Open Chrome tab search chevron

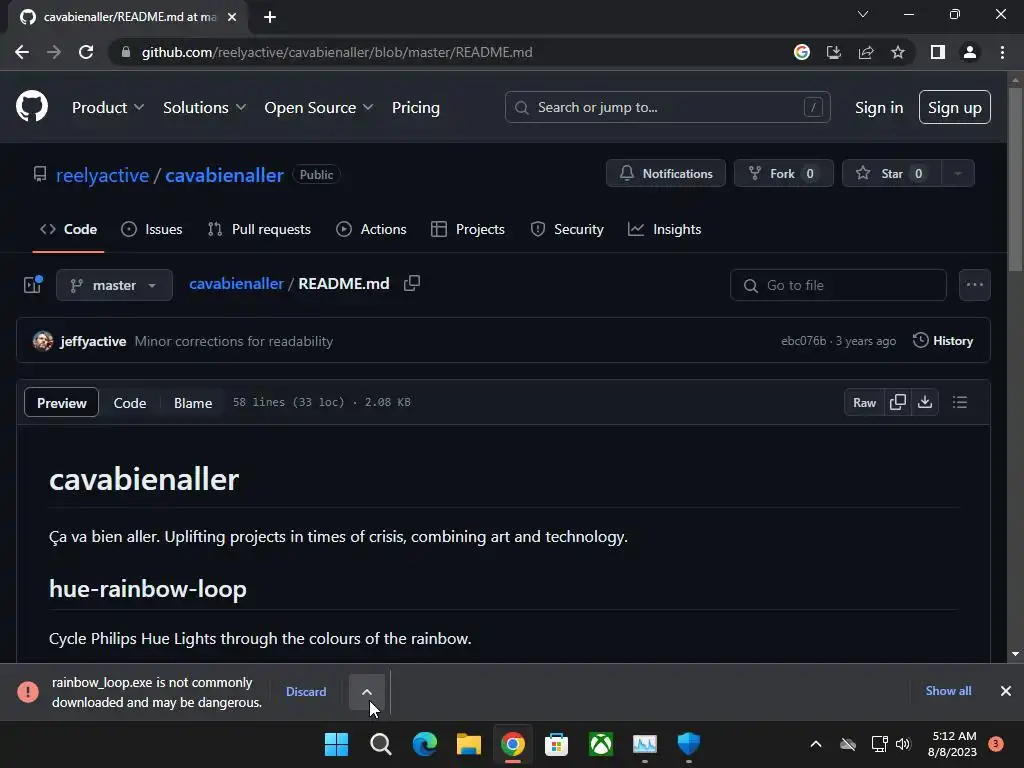(x=863, y=14)
